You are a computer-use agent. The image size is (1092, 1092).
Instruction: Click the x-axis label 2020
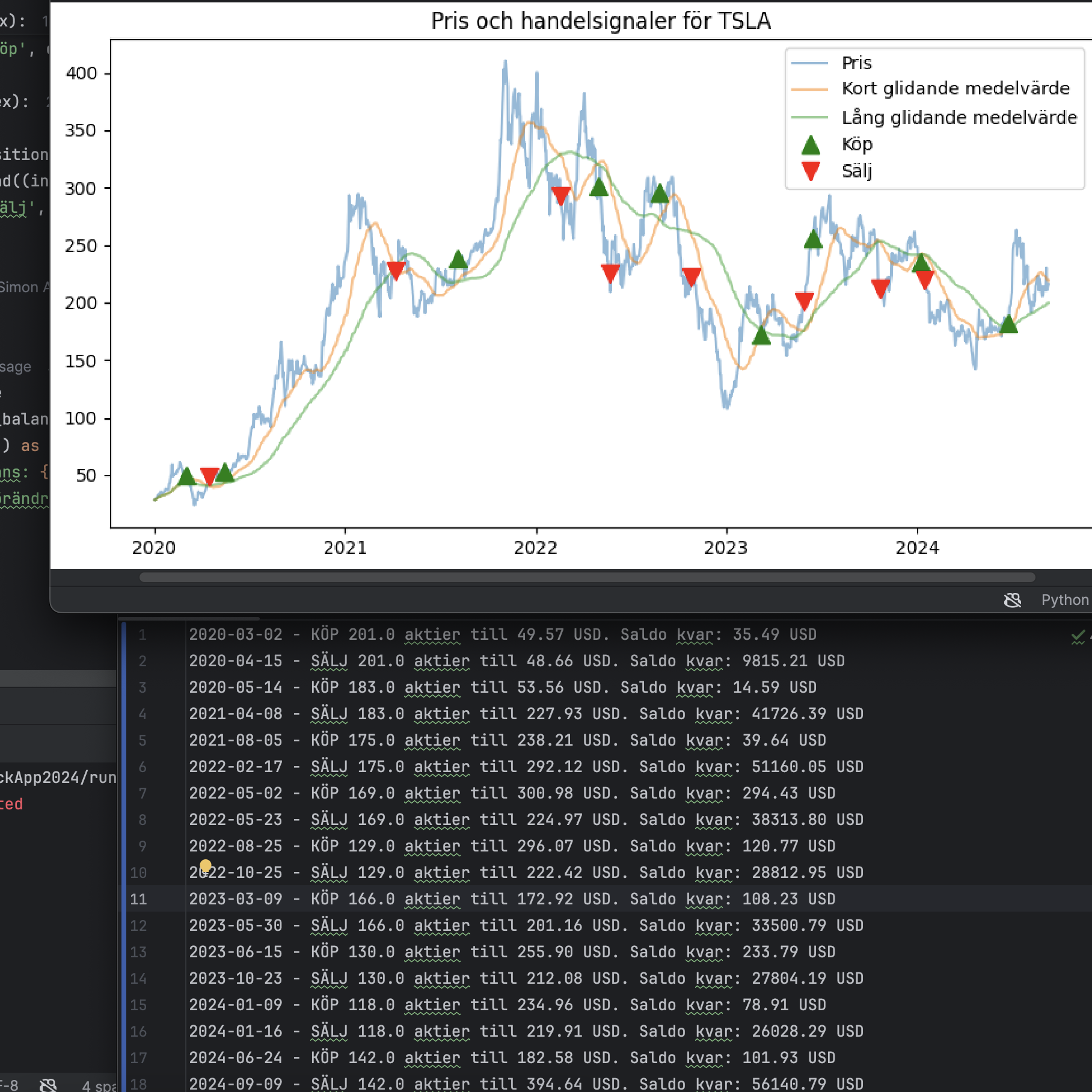[154, 548]
